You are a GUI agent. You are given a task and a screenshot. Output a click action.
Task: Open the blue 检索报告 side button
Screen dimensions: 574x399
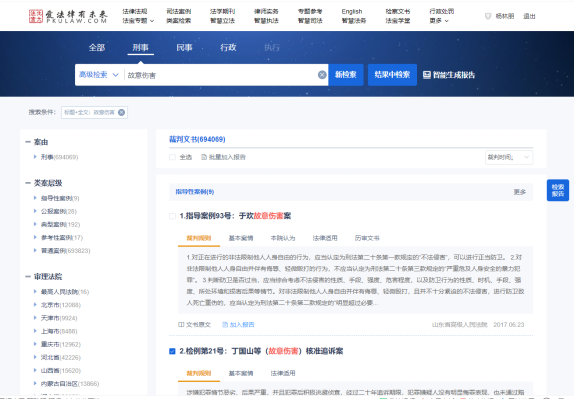[558, 190]
